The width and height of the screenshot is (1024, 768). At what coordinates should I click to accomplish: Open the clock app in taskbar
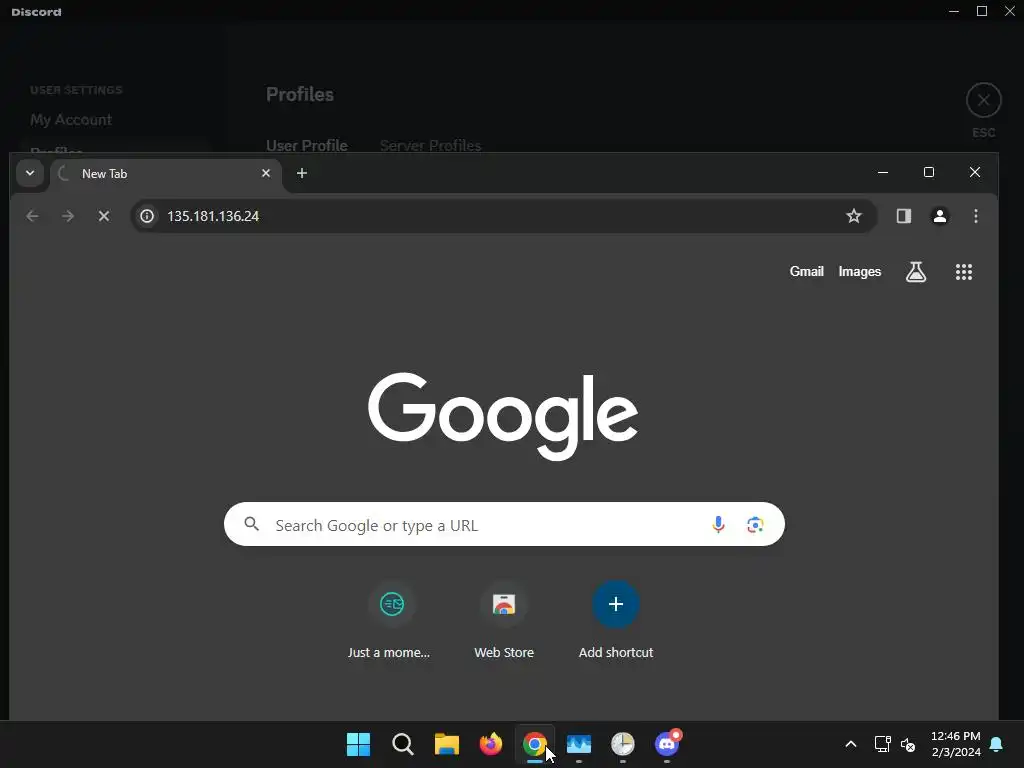(623, 744)
